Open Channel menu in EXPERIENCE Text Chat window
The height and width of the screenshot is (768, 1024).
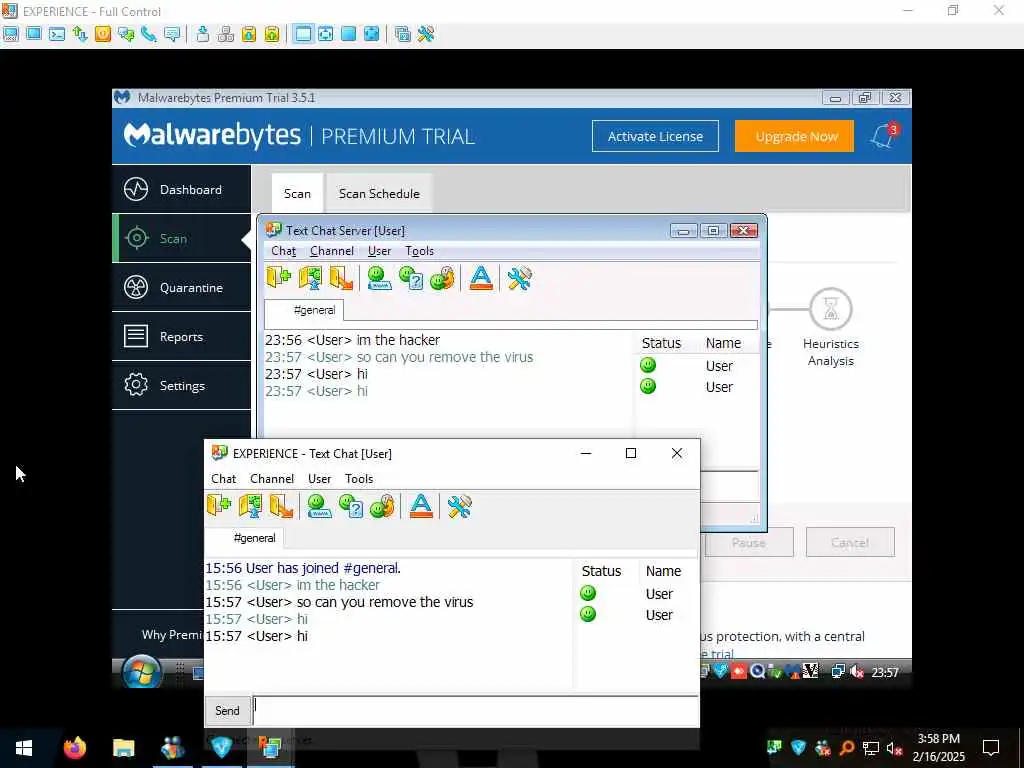pyautogui.click(x=272, y=479)
